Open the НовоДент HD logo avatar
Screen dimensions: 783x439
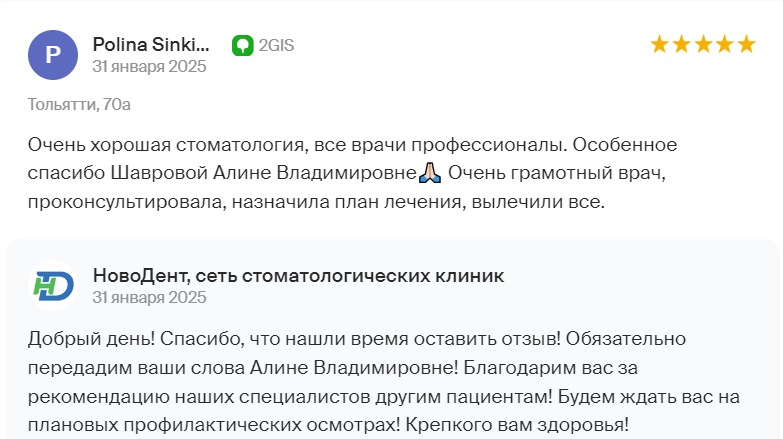(x=53, y=286)
